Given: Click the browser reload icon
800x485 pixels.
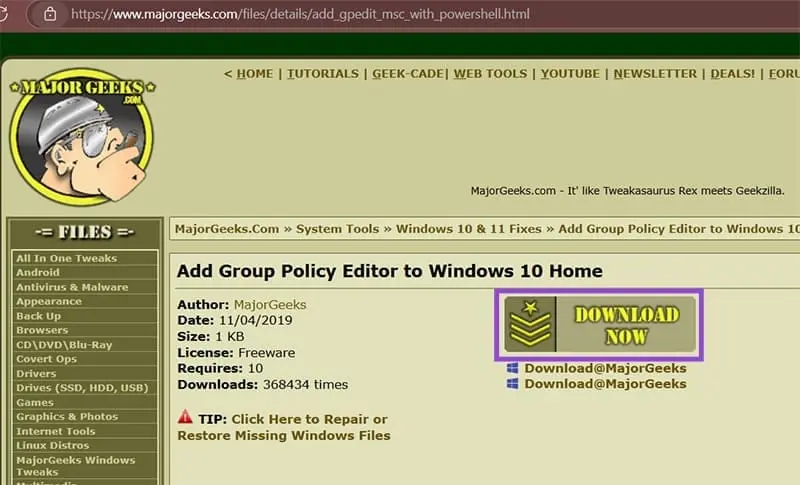Looking at the screenshot, I should pos(4,14).
